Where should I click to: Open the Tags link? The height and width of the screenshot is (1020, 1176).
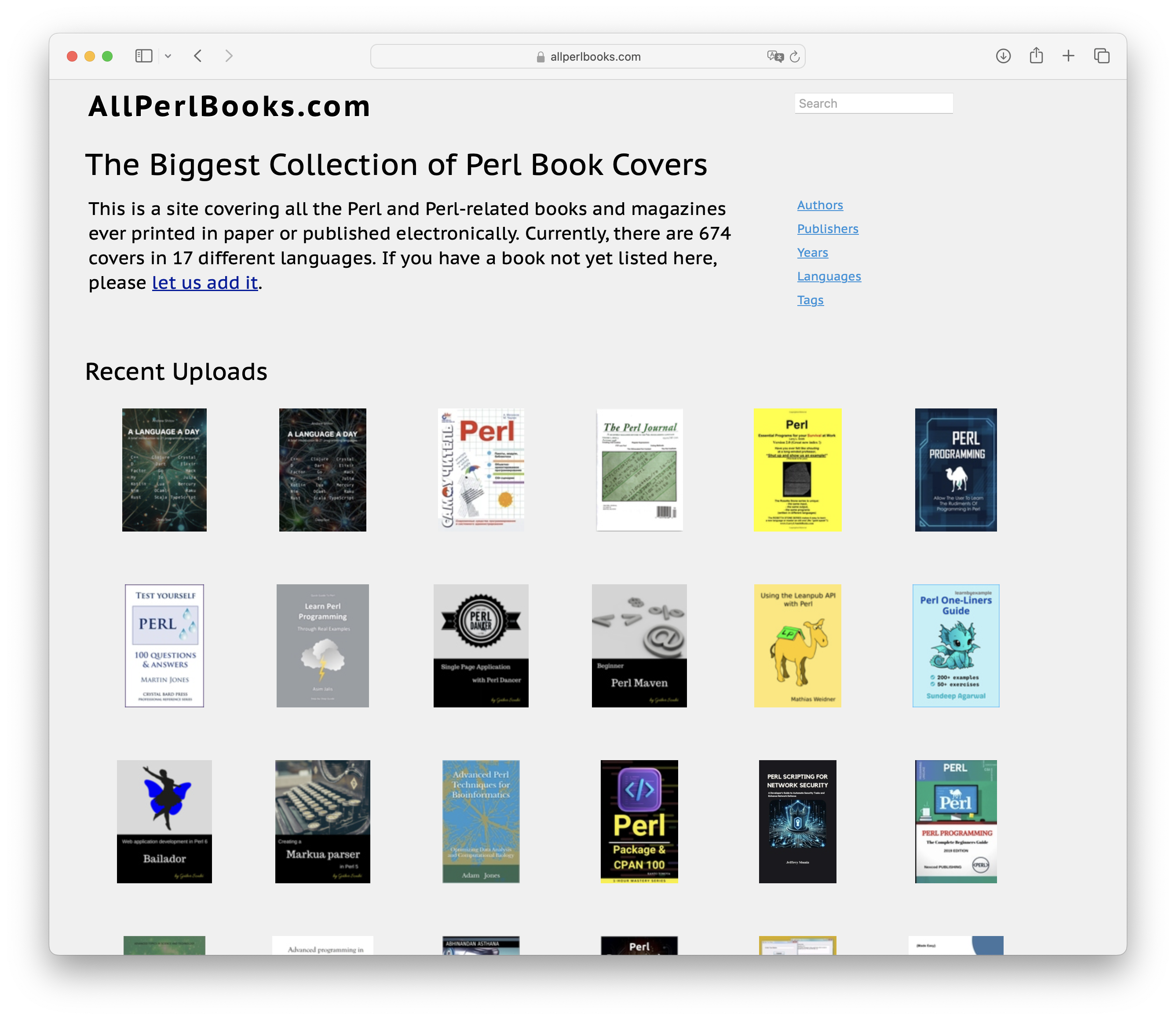(x=810, y=300)
